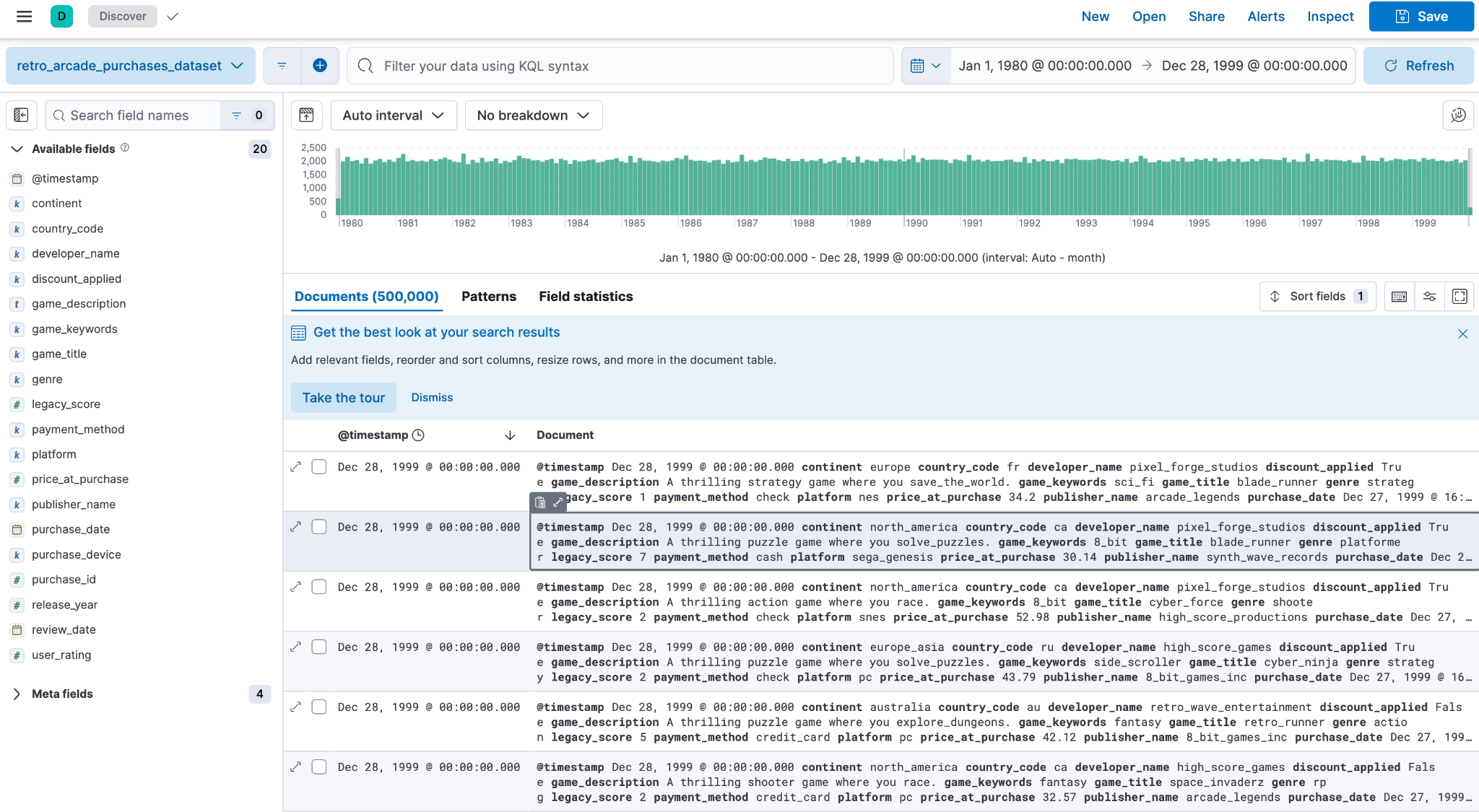Select the checkbox for the cyber_ninja ru row
This screenshot has width=1479, height=812.
(319, 647)
